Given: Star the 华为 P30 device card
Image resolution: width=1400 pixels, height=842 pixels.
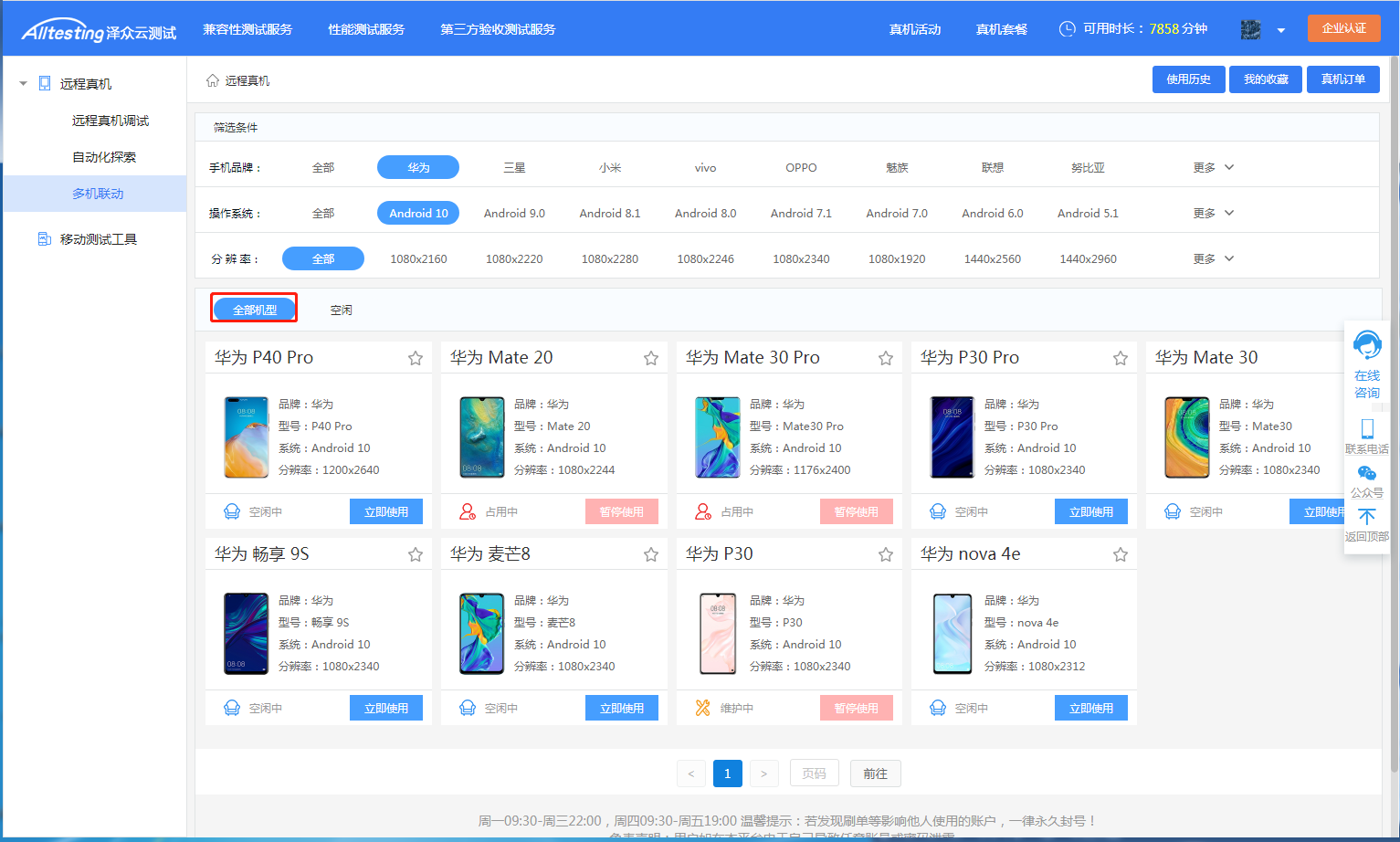Looking at the screenshot, I should point(886,554).
